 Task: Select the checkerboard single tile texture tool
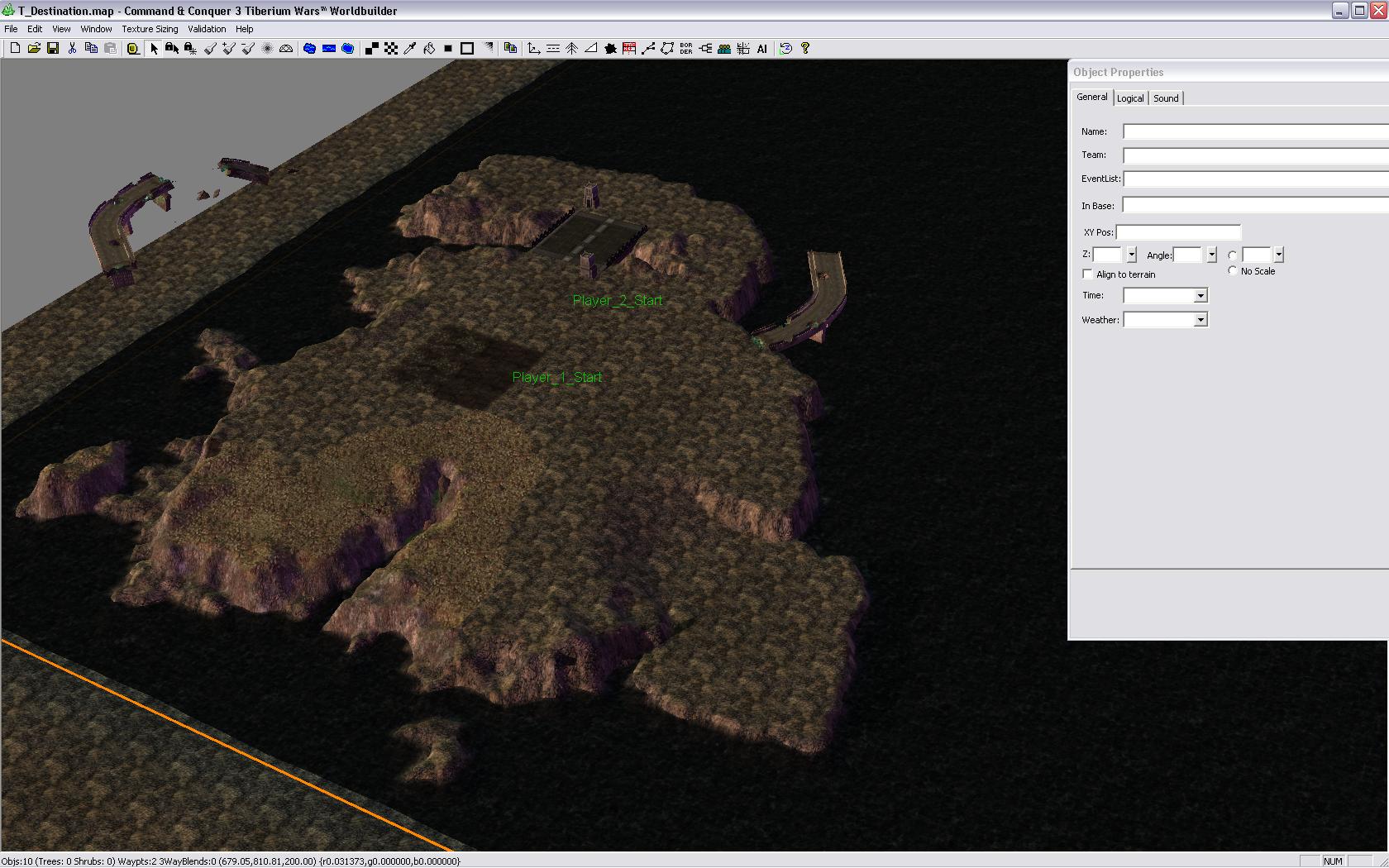[391, 49]
